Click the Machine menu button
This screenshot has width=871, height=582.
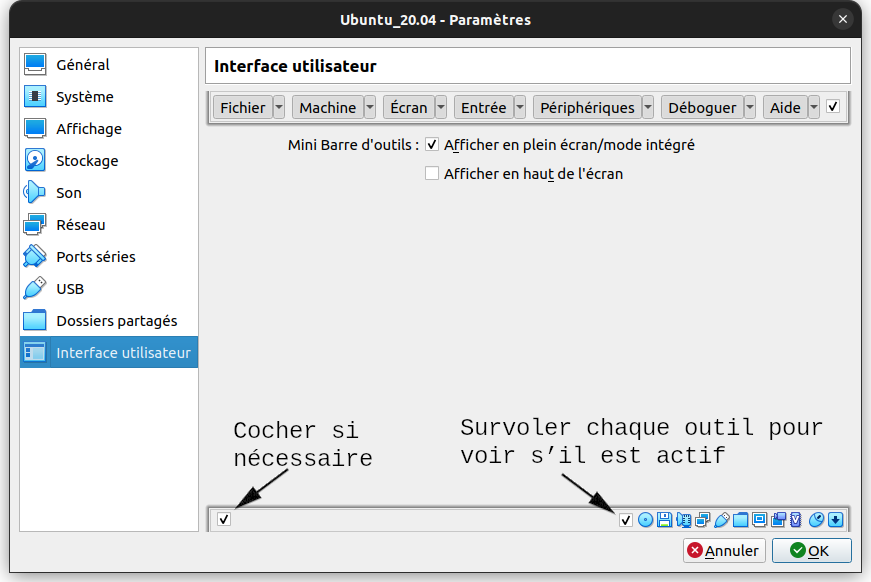coord(327,108)
